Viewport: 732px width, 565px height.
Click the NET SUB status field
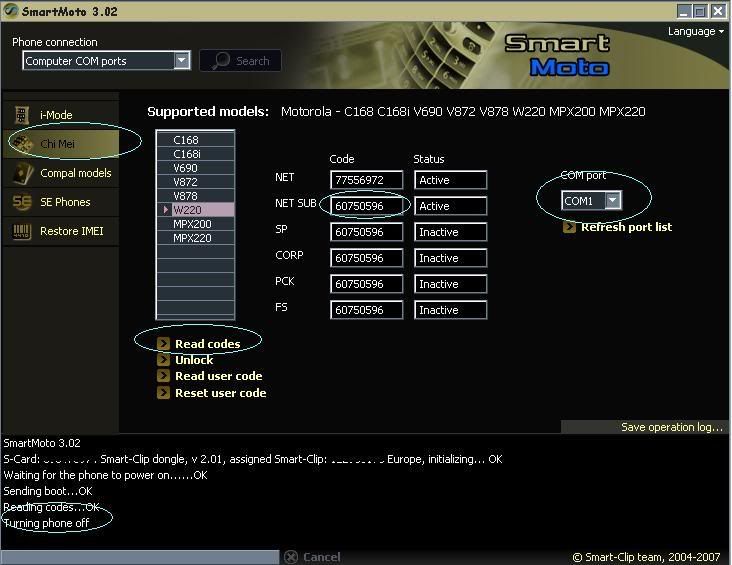click(450, 206)
